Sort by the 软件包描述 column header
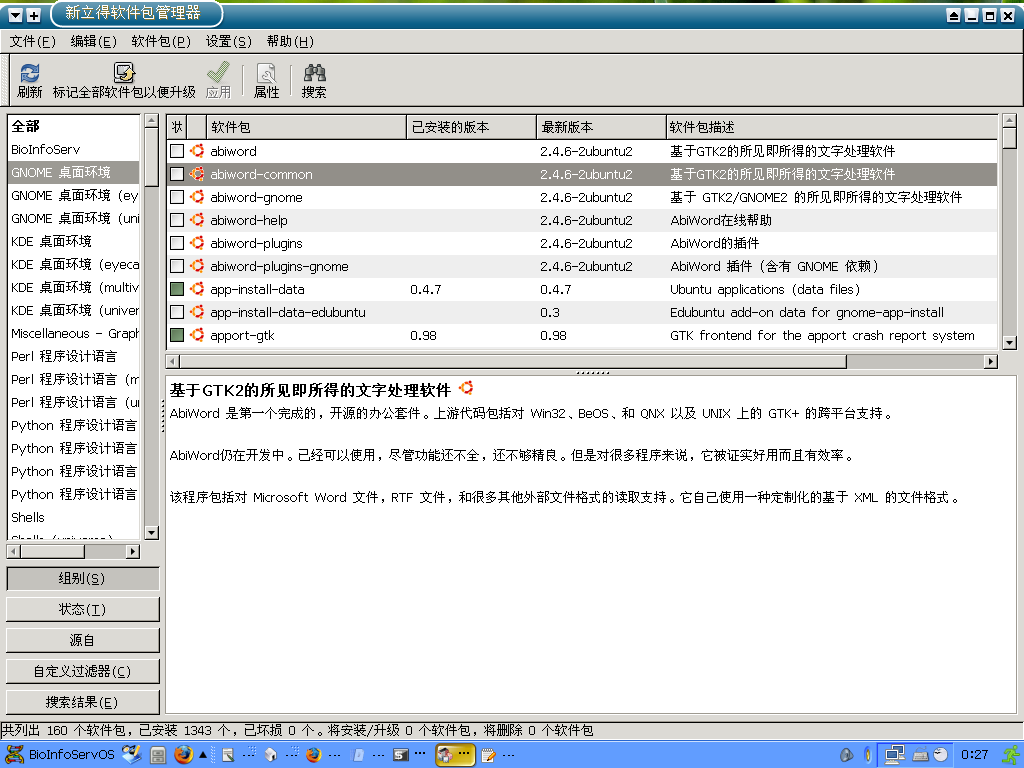This screenshot has height=768, width=1024. (x=832, y=127)
